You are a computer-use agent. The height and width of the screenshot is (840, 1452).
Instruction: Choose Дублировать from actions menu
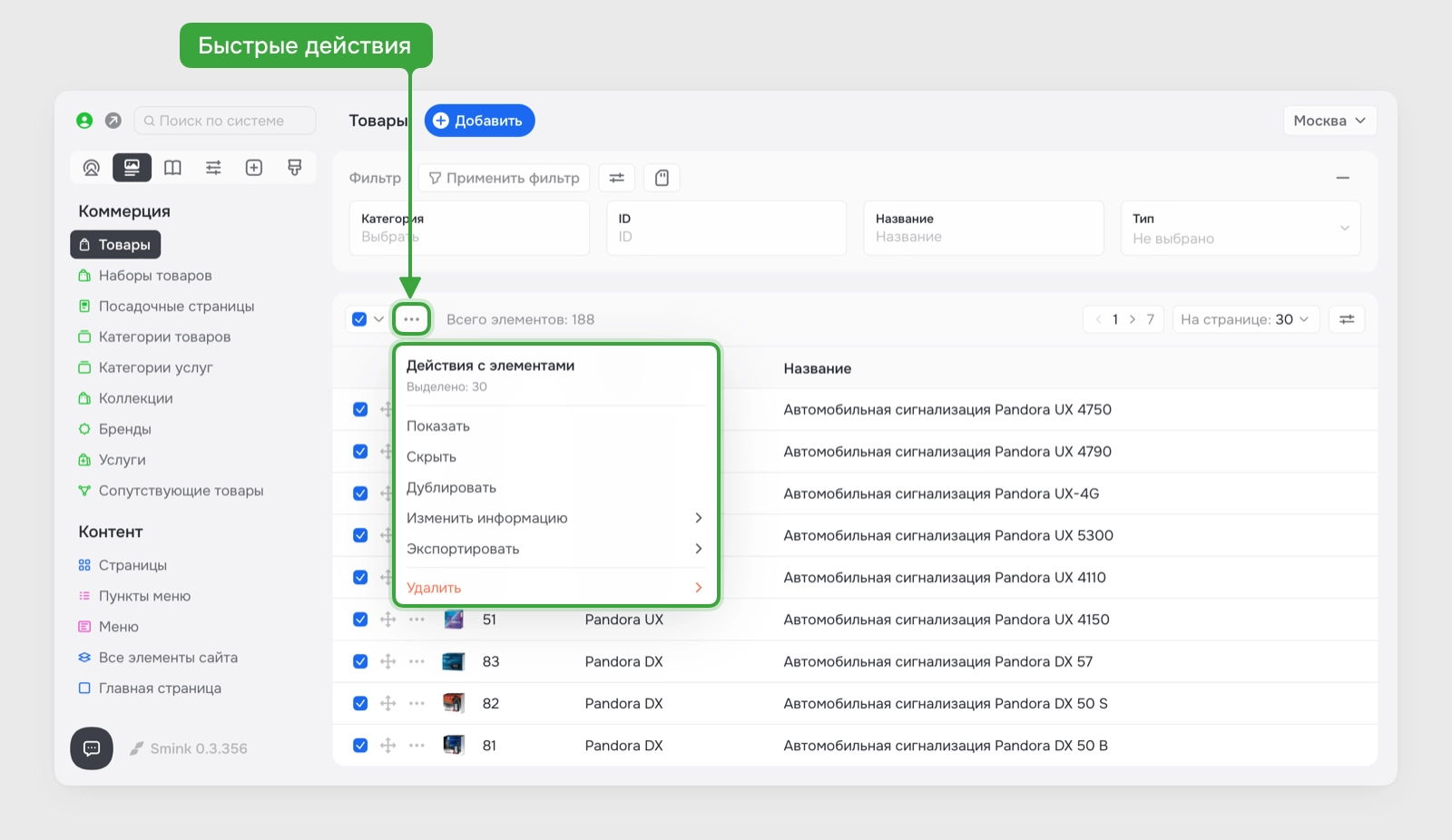(x=451, y=488)
